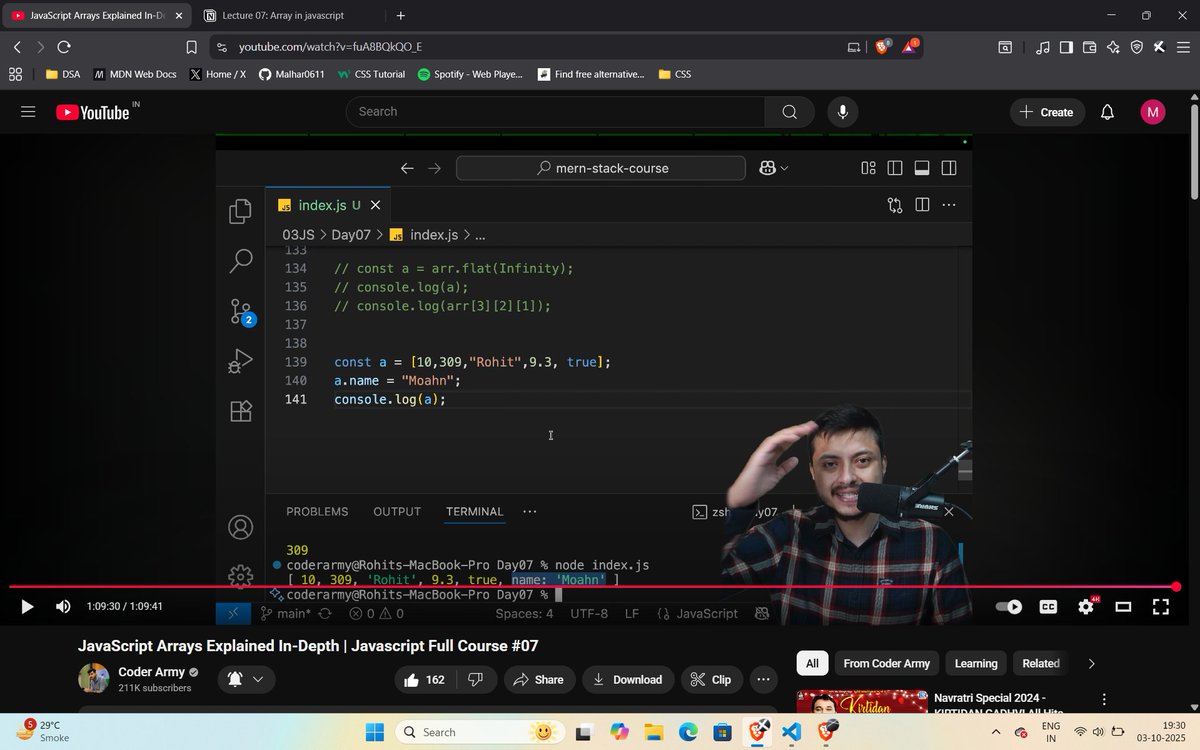Toggle closed captions with CC button
The height and width of the screenshot is (750, 1200).
pos(1048,606)
